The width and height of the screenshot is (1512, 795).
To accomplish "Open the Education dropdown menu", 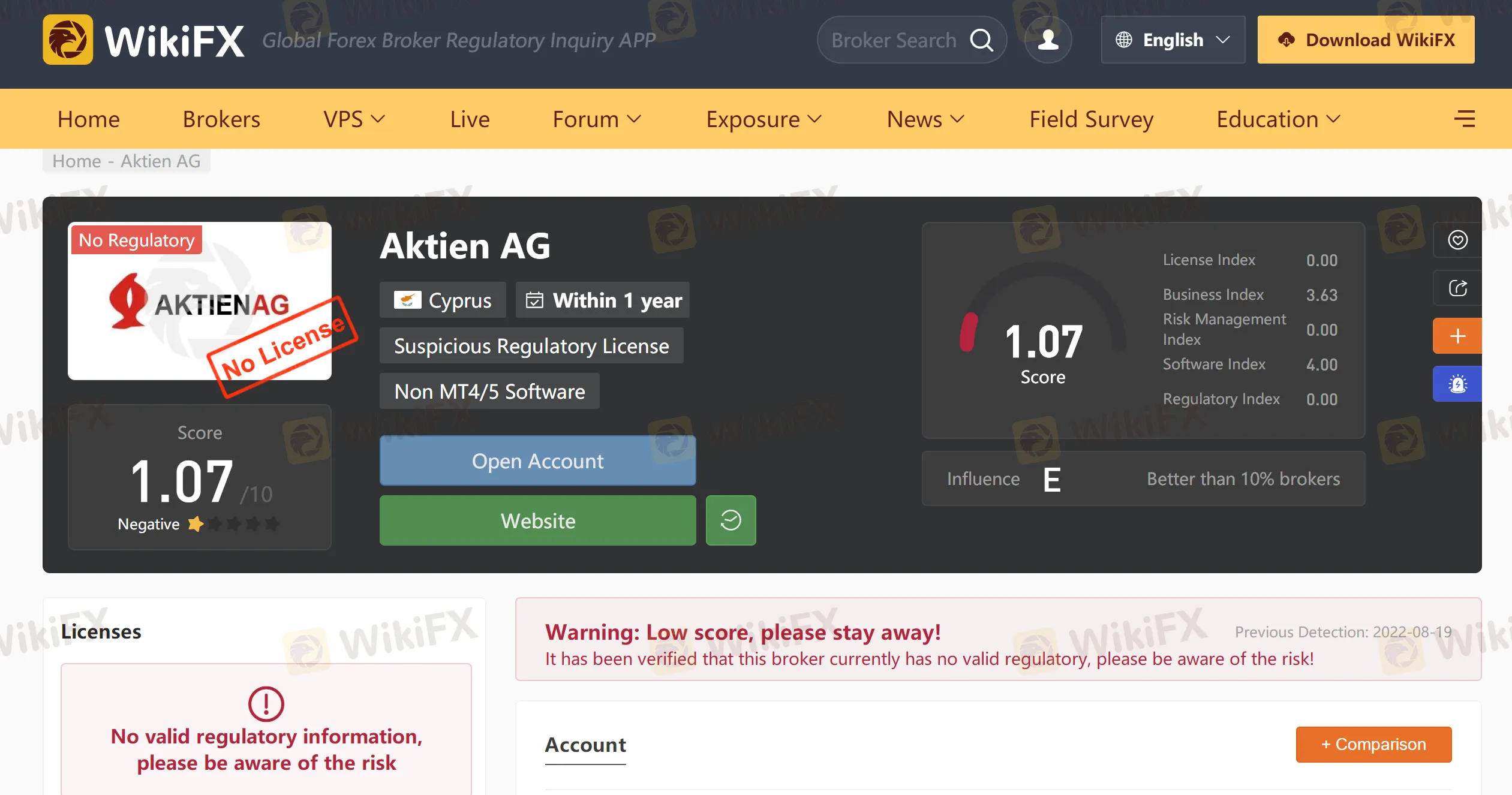I will point(1278,119).
